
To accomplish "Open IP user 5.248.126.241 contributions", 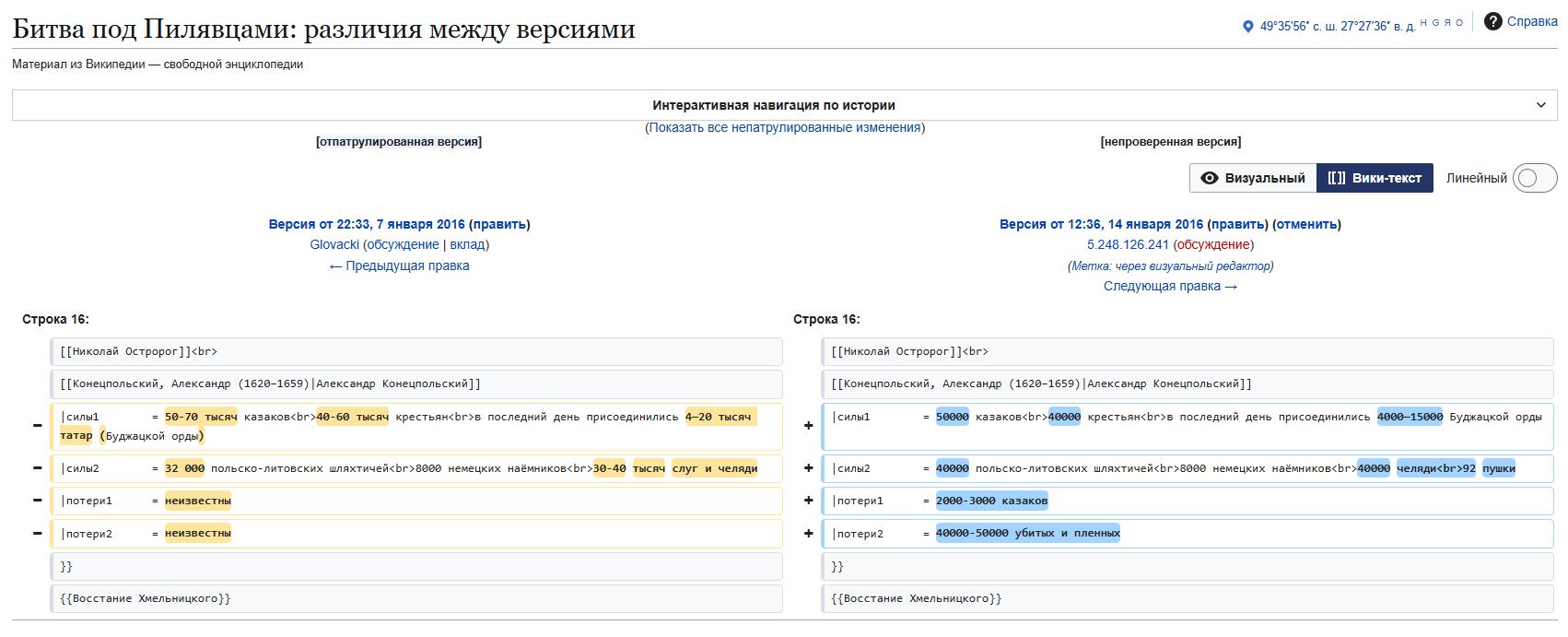I will pyautogui.click(x=1128, y=244).
